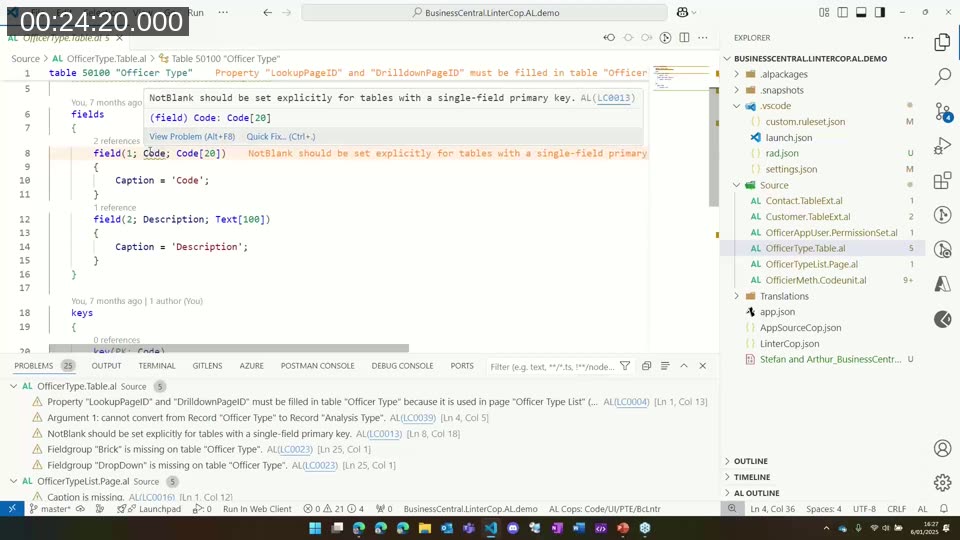Click the Copilot icon in title bar
Viewport: 960px width, 540px height.
tap(682, 12)
